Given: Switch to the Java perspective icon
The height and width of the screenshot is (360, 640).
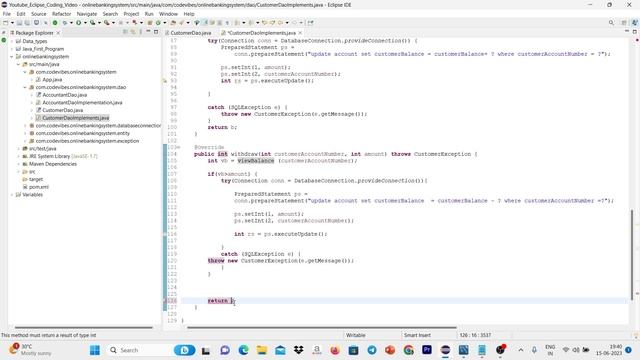Looking at the screenshot, I should pos(634,23).
